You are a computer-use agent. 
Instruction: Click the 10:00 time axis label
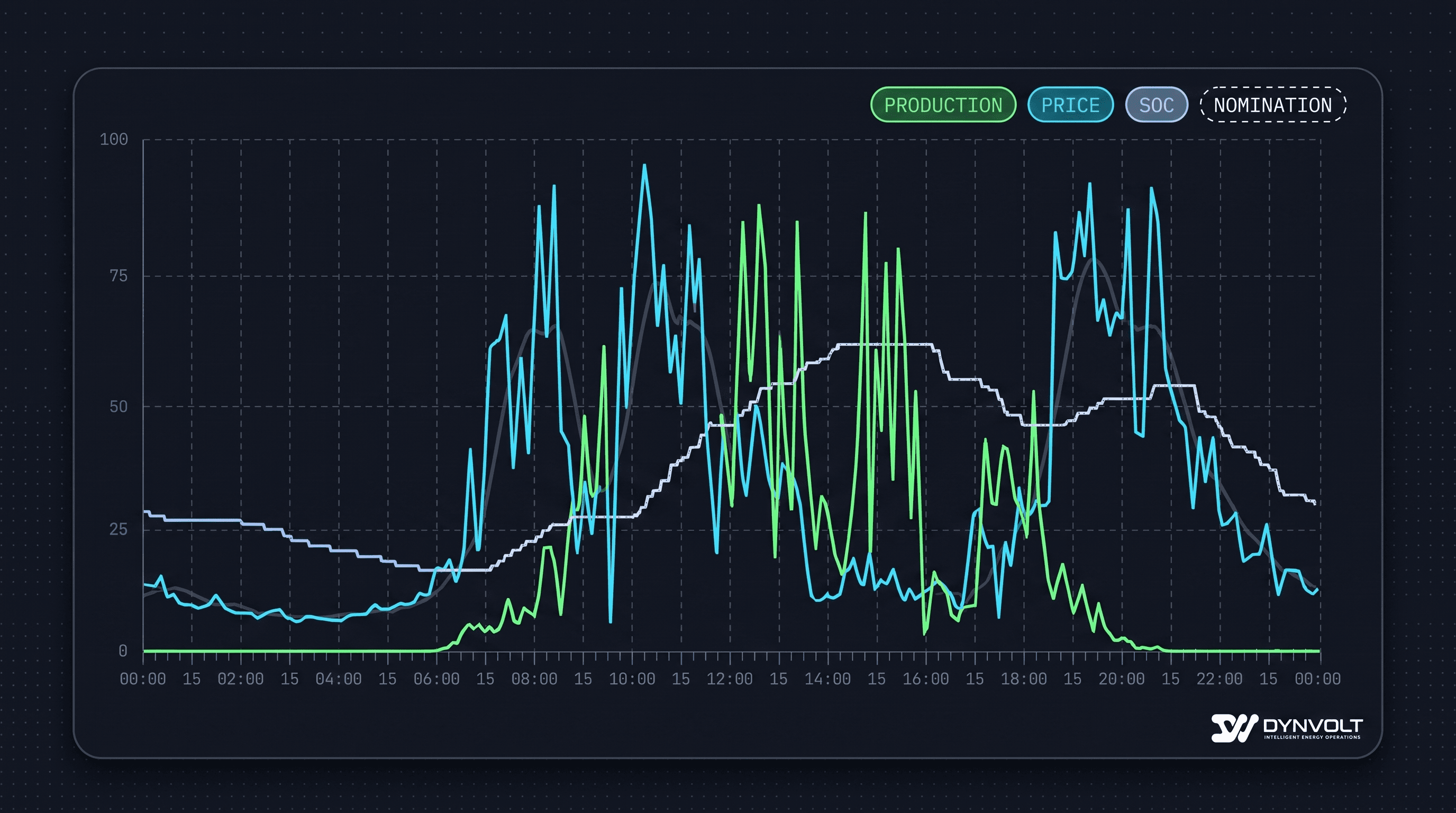pyautogui.click(x=632, y=679)
